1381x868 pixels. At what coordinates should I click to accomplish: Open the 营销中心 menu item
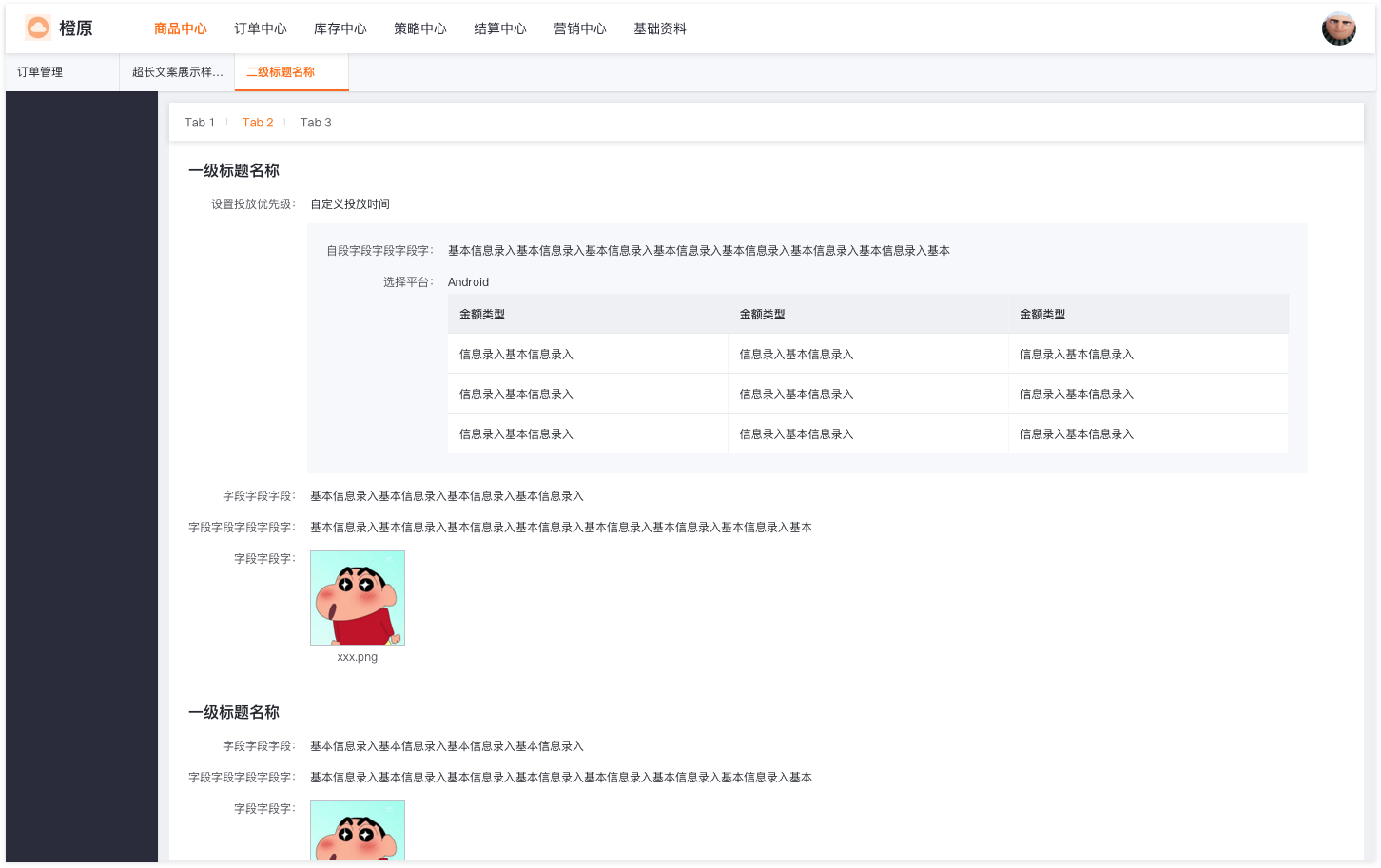click(x=580, y=29)
